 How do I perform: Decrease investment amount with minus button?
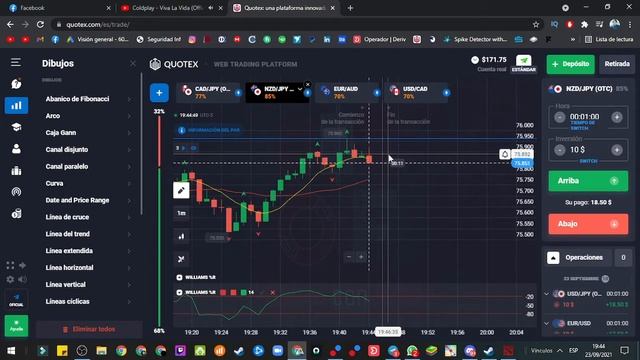[560, 150]
